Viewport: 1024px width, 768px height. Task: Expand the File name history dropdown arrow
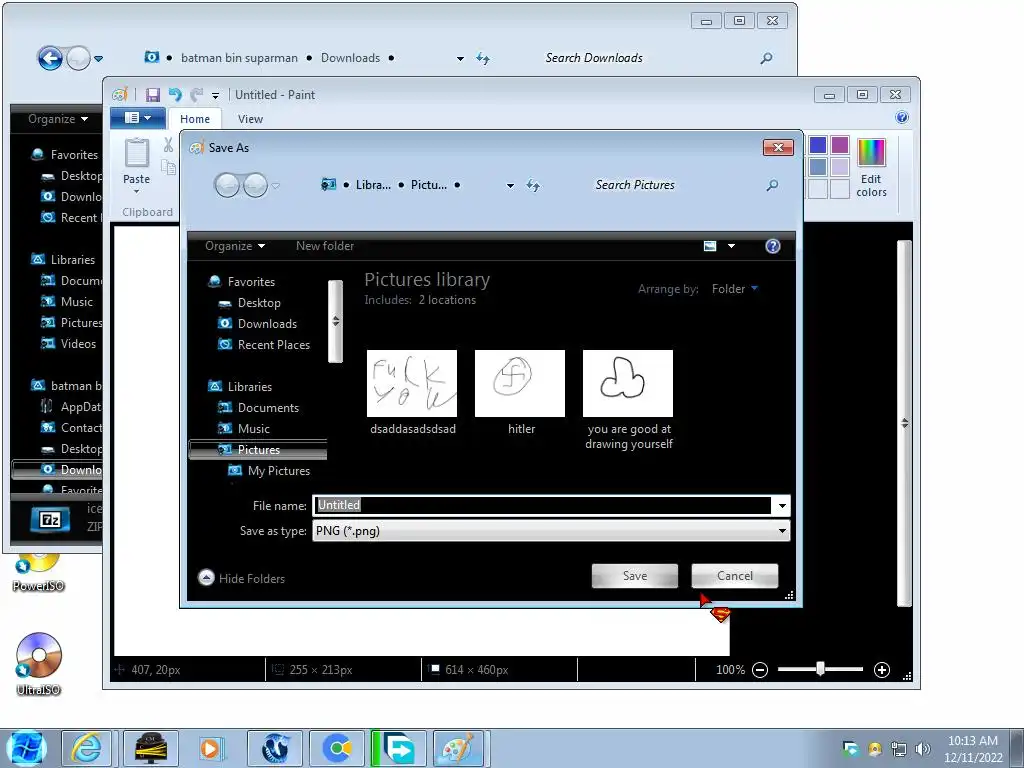(x=782, y=506)
